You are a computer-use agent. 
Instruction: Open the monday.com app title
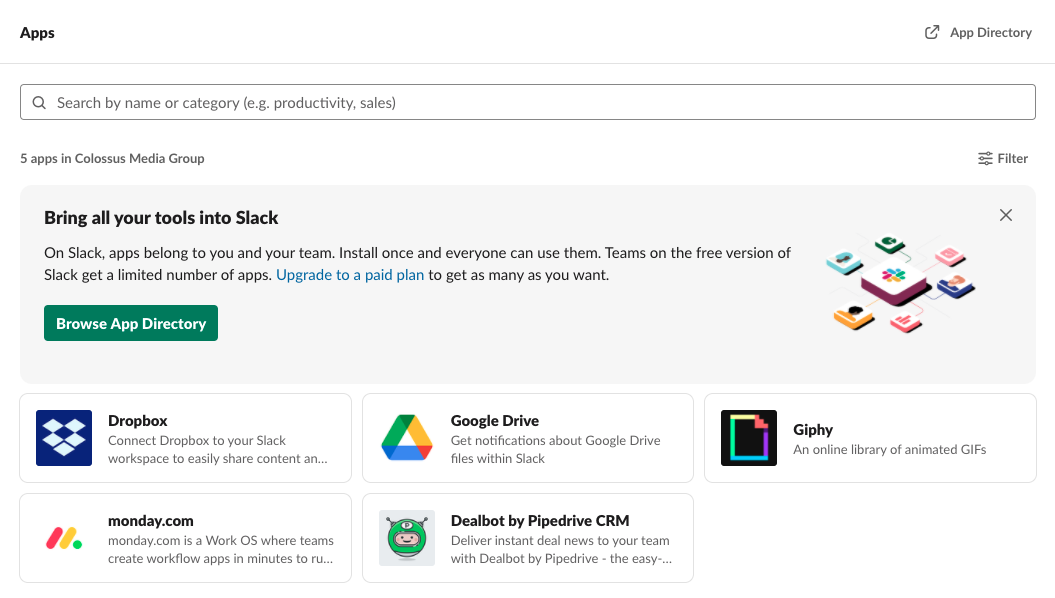pyautogui.click(x=151, y=521)
